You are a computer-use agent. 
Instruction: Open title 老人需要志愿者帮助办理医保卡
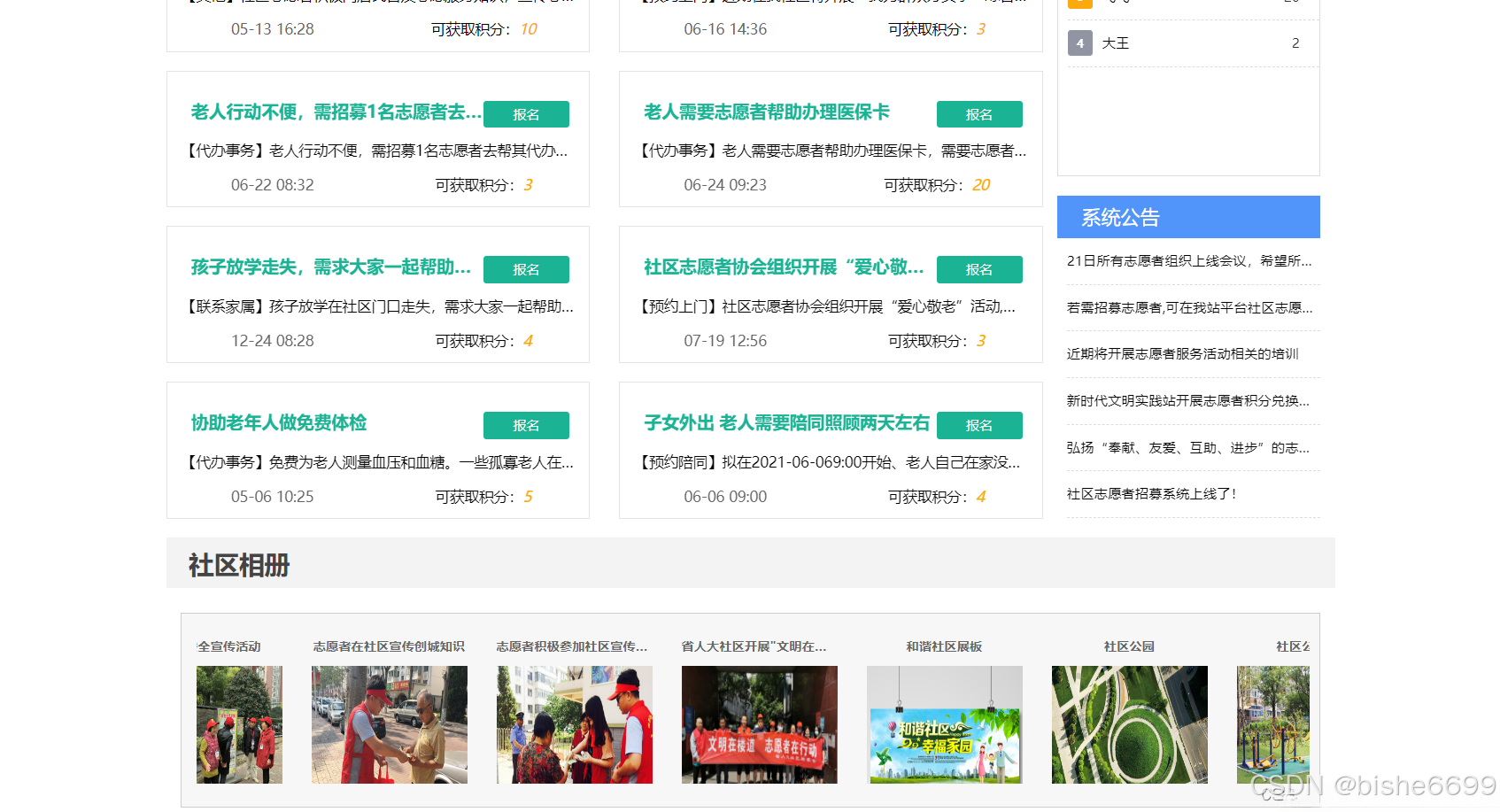(767, 112)
